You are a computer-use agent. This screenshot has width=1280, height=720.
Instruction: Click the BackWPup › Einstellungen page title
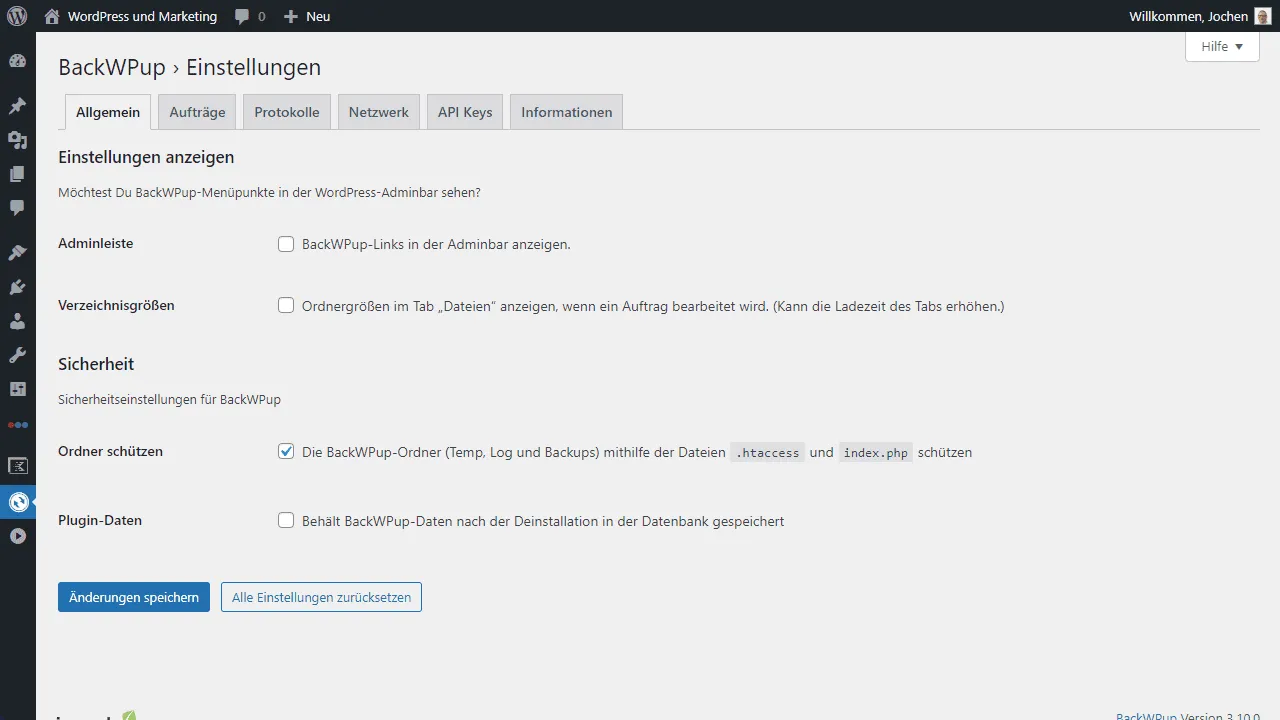[190, 67]
